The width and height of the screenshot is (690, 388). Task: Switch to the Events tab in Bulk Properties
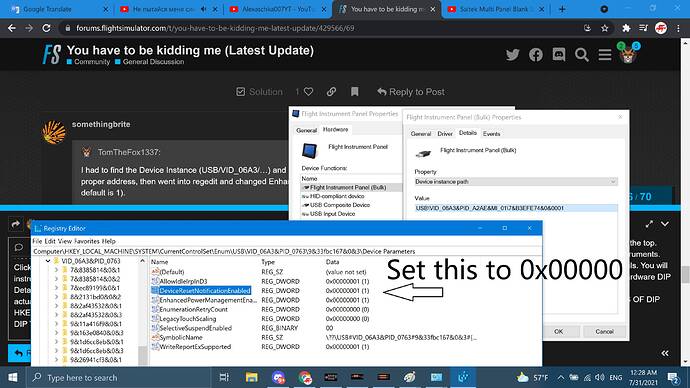[491, 134]
